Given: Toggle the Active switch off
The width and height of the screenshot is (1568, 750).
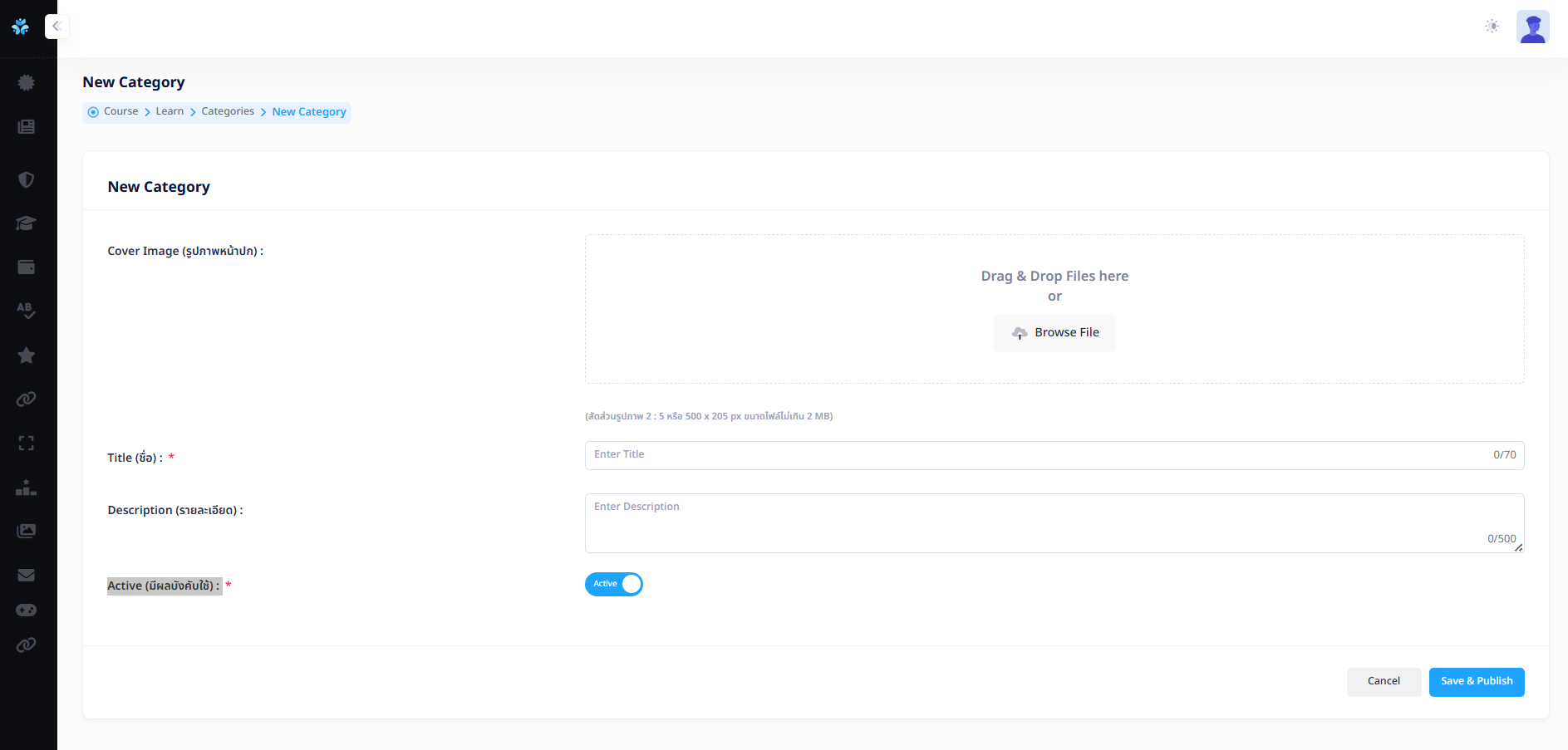Looking at the screenshot, I should pos(614,585).
